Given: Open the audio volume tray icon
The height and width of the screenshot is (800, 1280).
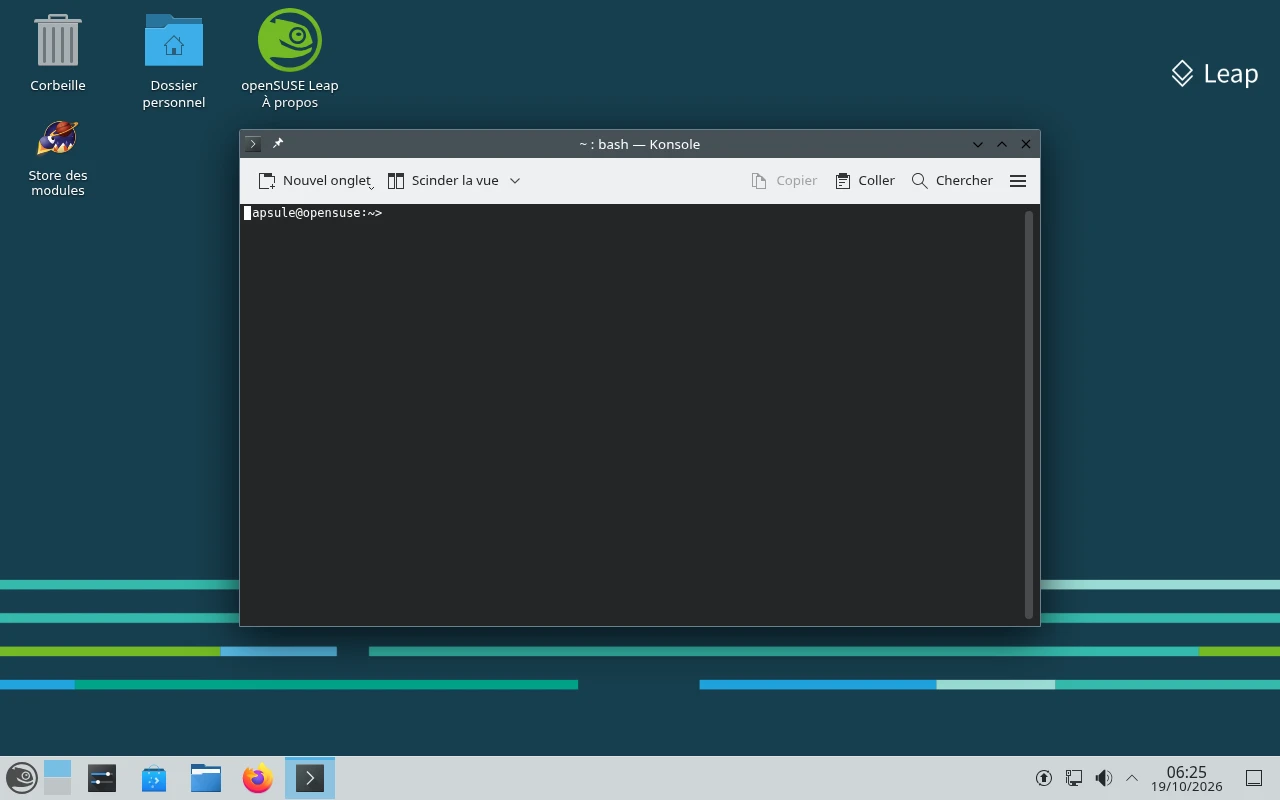Looking at the screenshot, I should [x=1104, y=778].
